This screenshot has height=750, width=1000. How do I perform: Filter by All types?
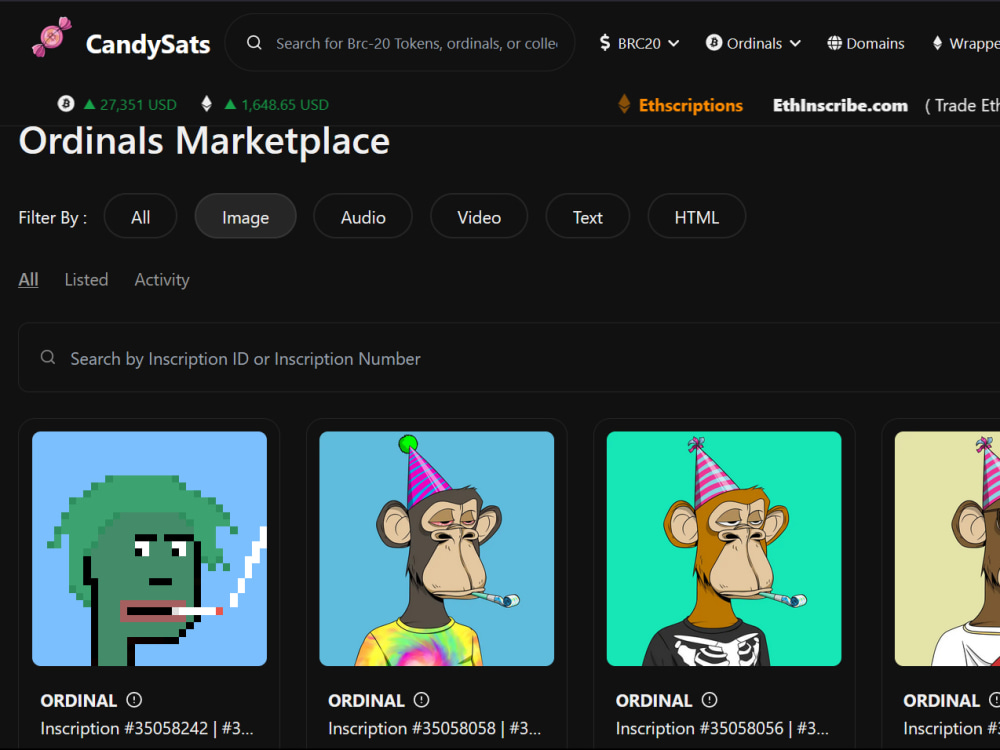tap(140, 217)
